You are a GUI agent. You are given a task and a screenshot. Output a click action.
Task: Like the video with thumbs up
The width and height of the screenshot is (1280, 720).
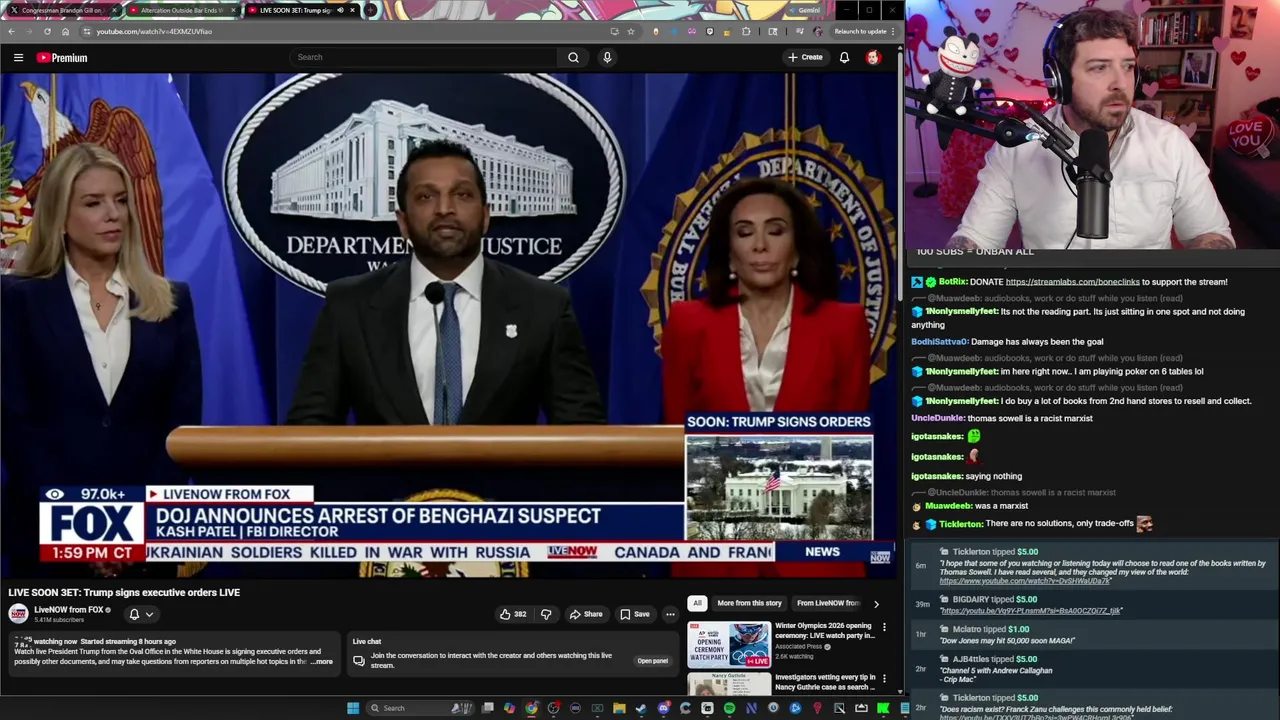click(513, 614)
